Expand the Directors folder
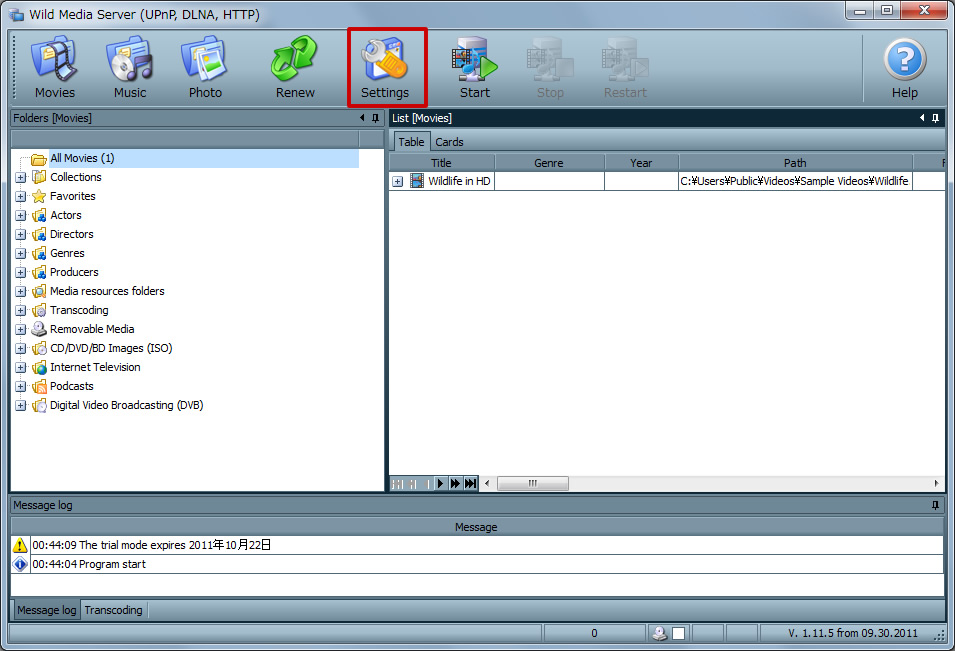This screenshot has height=651, width=955. 21,234
